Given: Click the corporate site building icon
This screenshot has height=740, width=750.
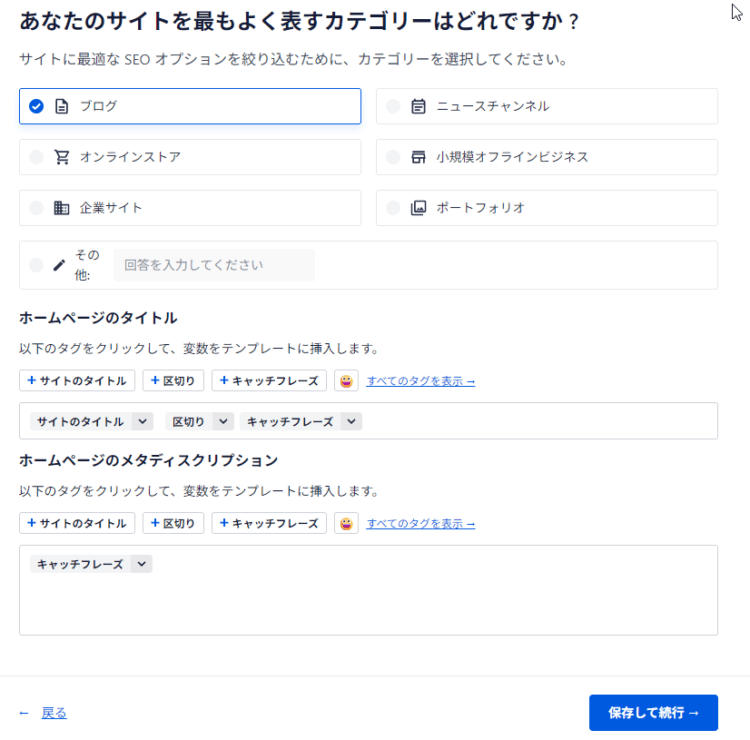Looking at the screenshot, I should click(x=61, y=208).
